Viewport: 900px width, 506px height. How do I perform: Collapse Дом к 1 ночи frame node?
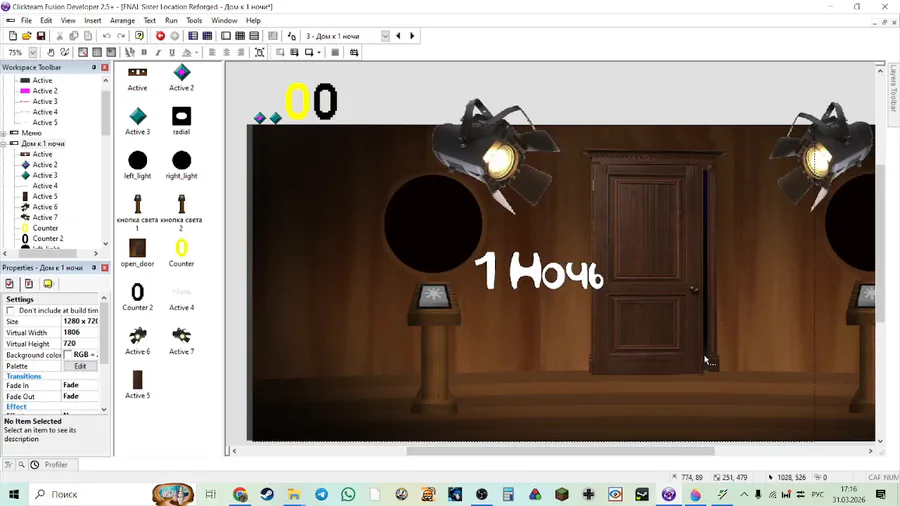(x=4, y=144)
